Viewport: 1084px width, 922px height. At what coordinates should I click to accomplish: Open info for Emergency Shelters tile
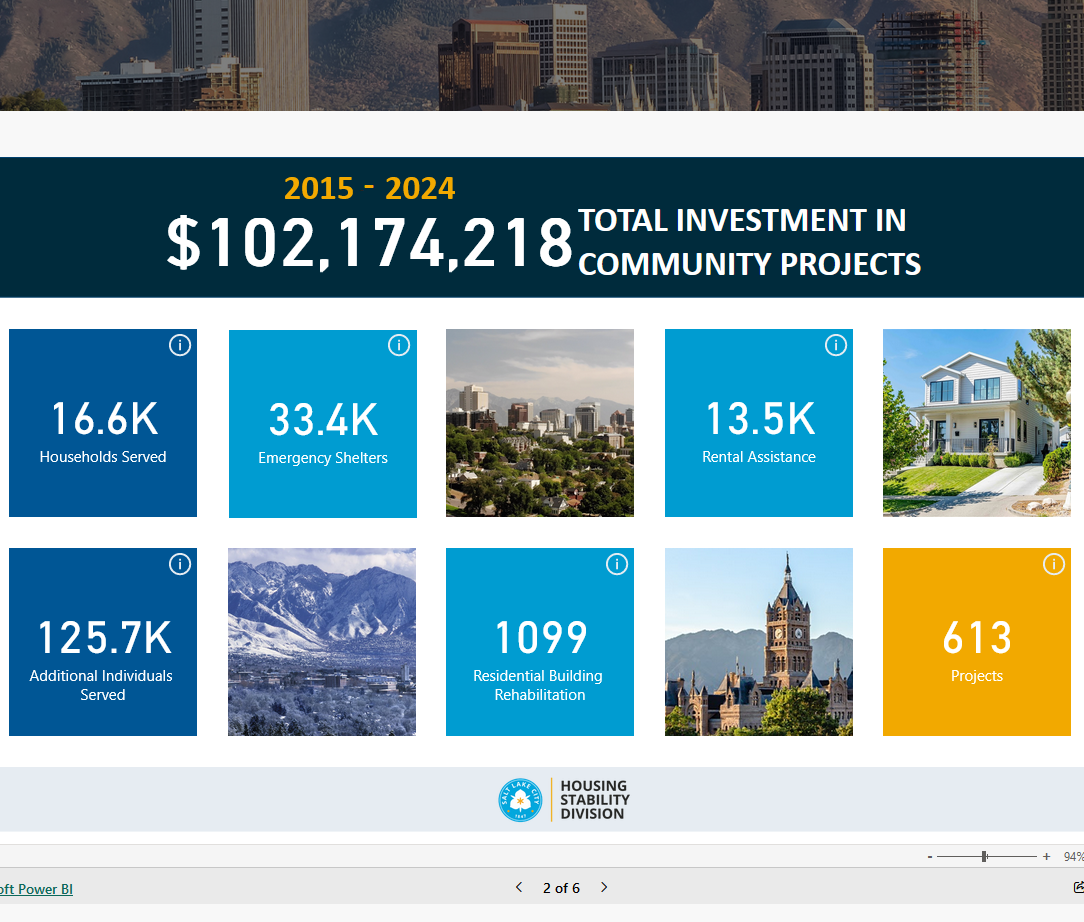point(398,345)
